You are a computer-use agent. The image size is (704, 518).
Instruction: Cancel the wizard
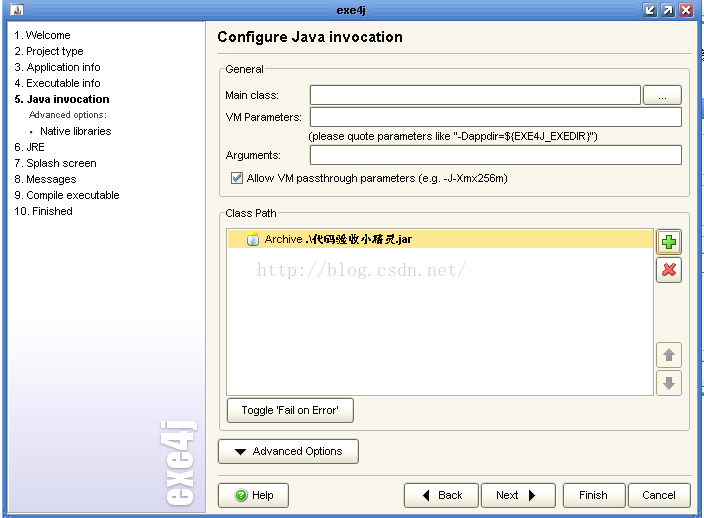tap(659, 495)
